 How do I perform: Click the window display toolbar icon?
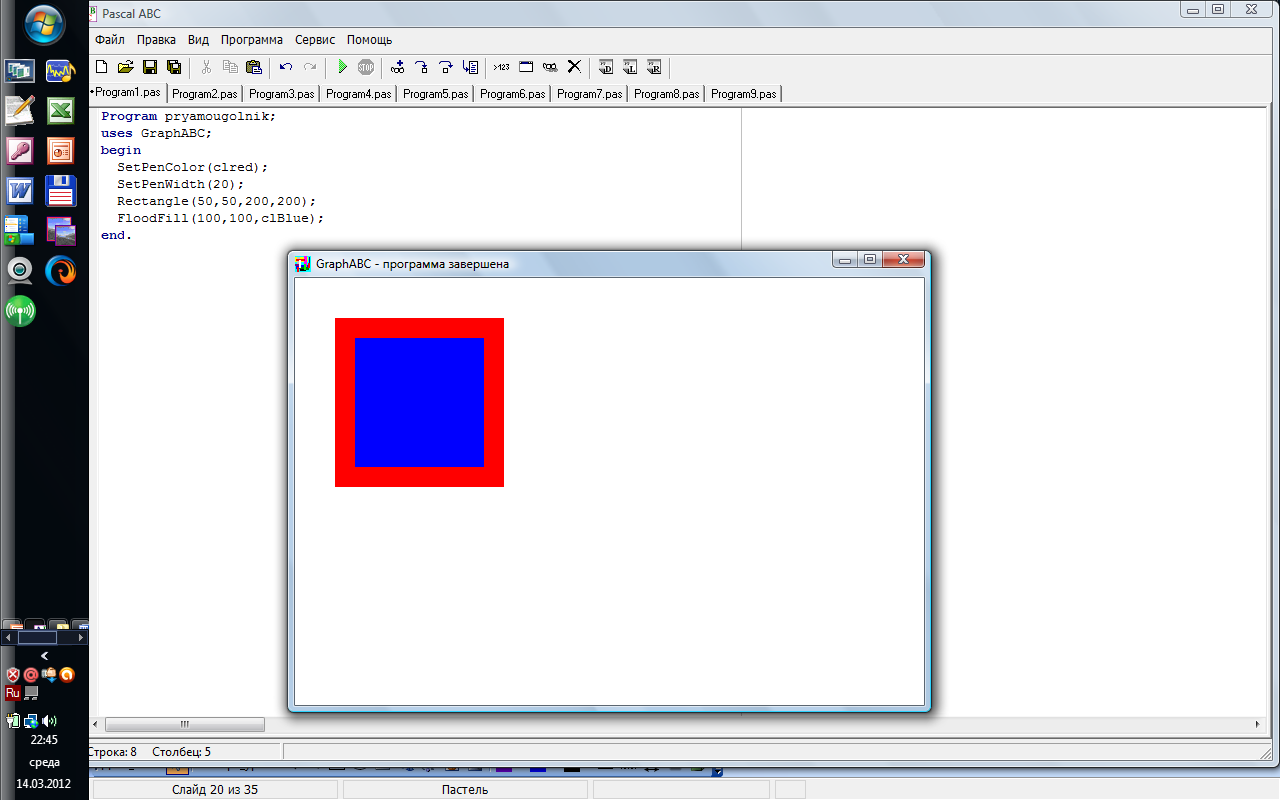click(526, 67)
